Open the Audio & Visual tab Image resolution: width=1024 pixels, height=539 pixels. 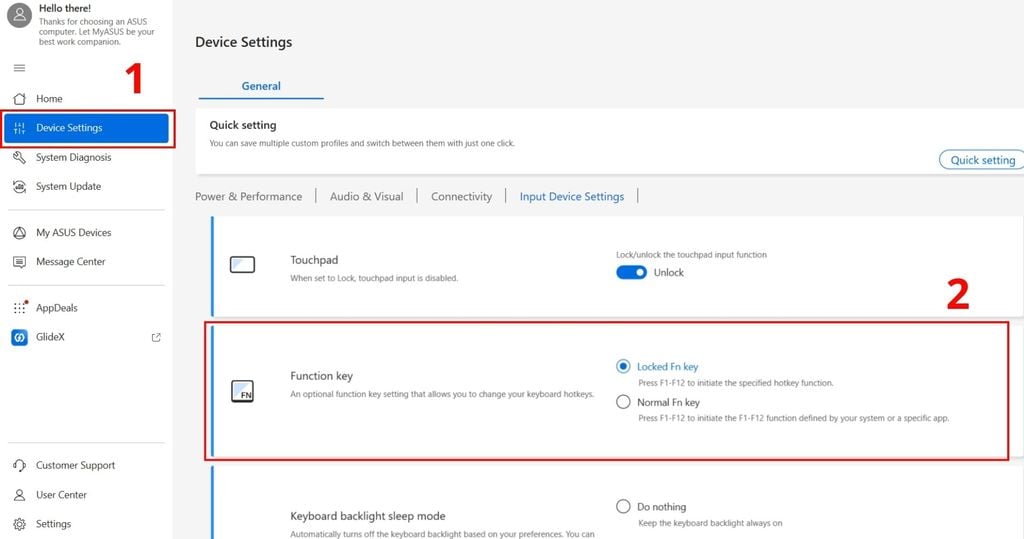(x=366, y=197)
